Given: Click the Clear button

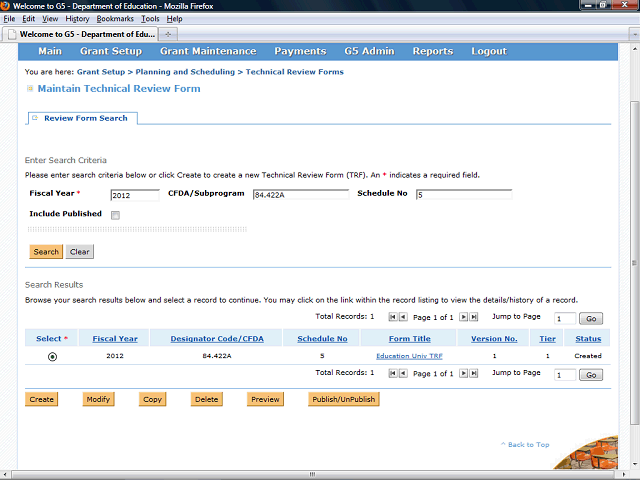Looking at the screenshot, I should [80, 251].
